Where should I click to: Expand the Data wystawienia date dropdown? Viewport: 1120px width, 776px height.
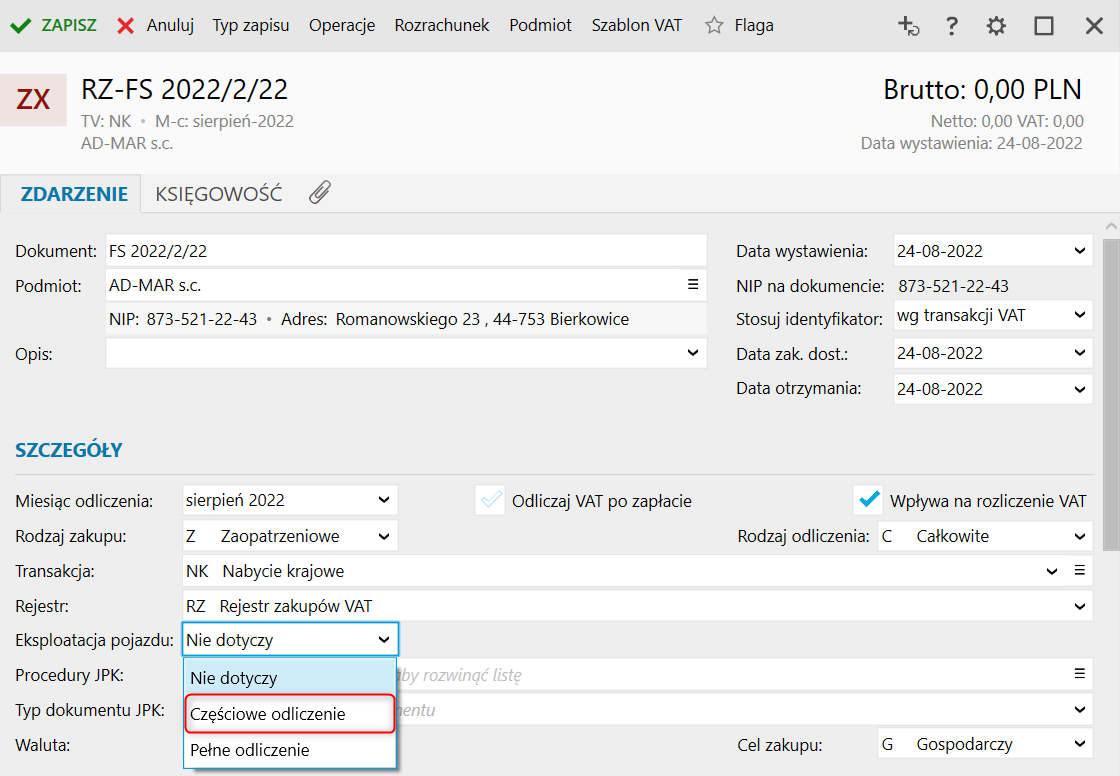[x=1078, y=251]
